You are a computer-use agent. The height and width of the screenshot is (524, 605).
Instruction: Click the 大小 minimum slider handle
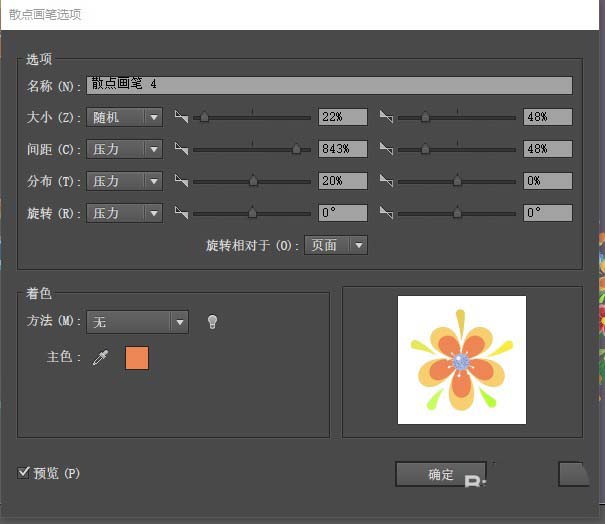(204, 117)
